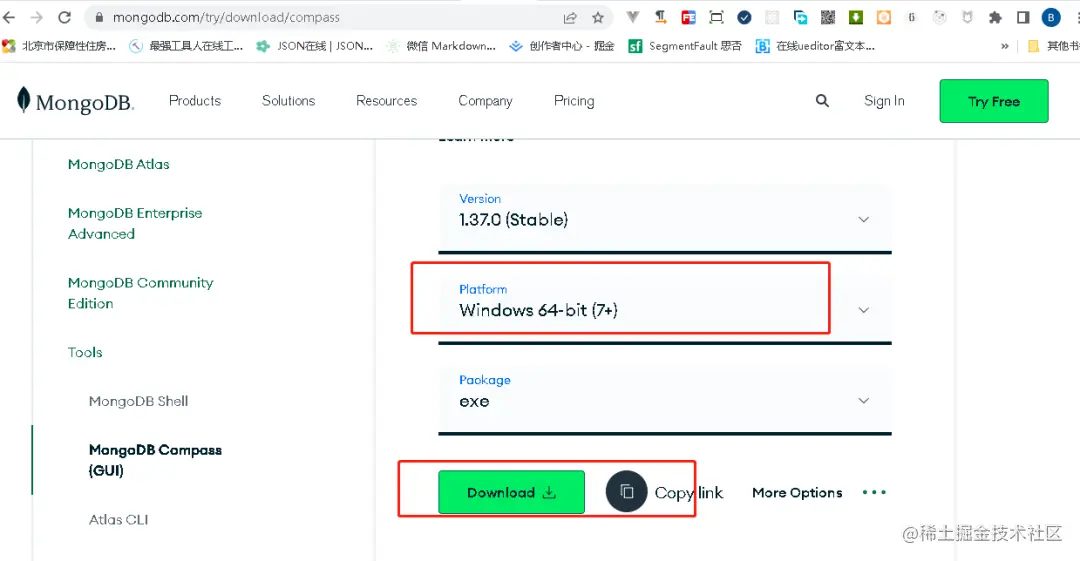Reload the page with refresh icon
The height and width of the screenshot is (561, 1080).
(65, 17)
